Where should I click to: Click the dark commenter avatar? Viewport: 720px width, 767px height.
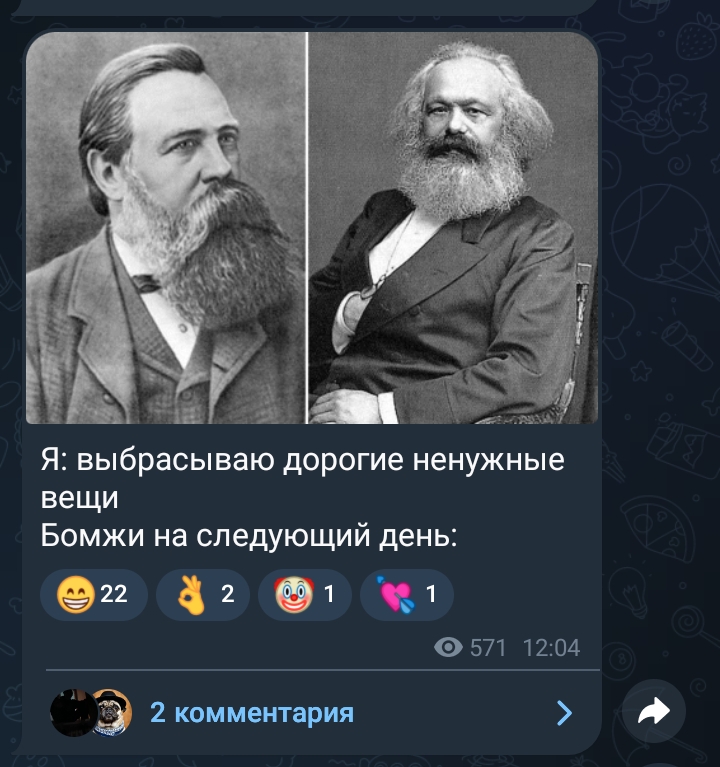pyautogui.click(x=74, y=712)
